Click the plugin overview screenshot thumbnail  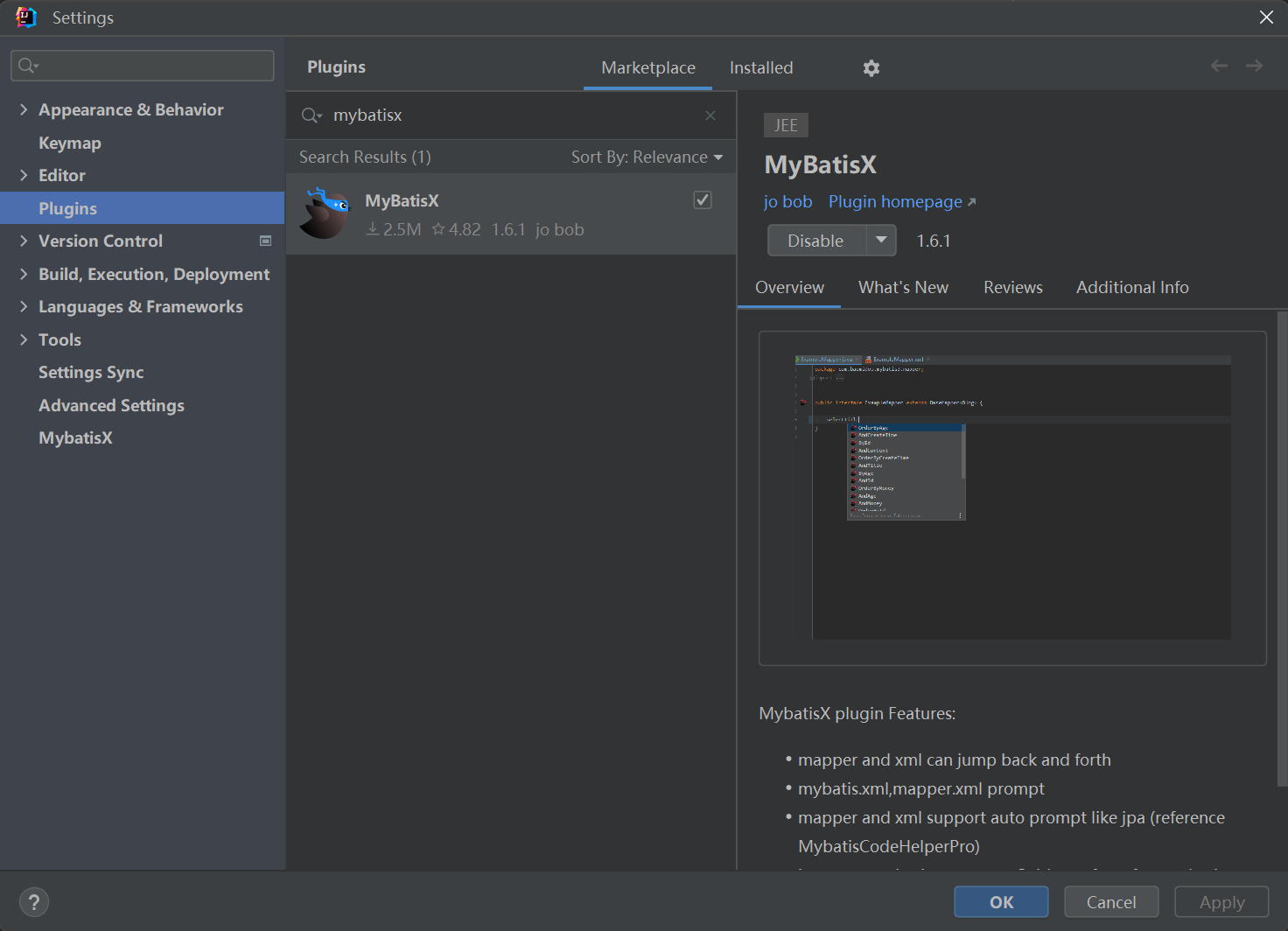coord(1012,498)
